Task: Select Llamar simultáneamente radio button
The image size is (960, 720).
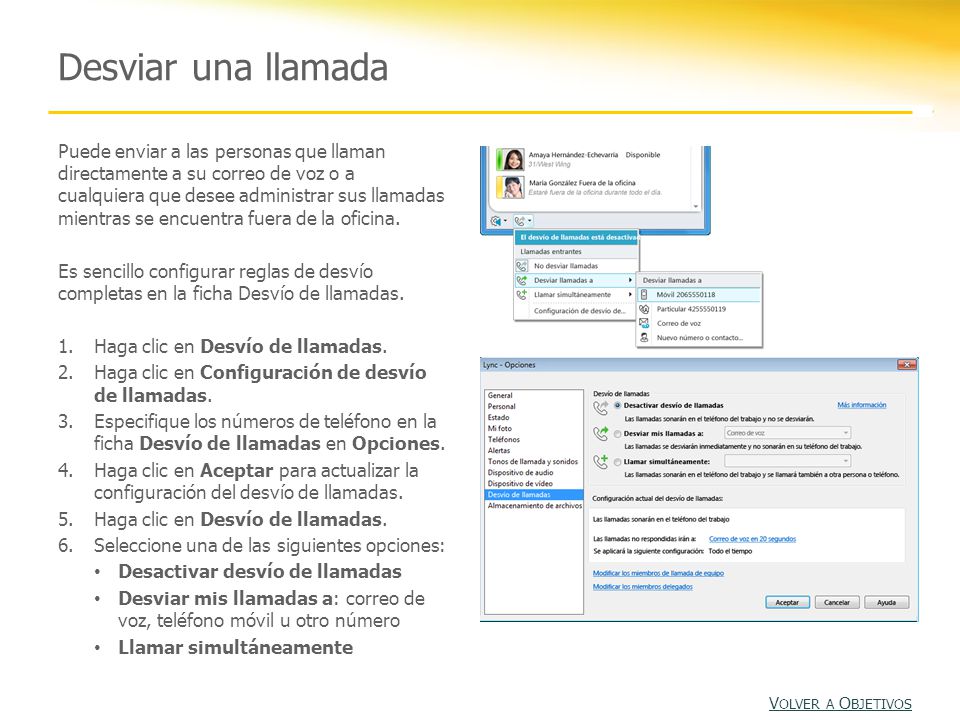Action: tap(618, 462)
